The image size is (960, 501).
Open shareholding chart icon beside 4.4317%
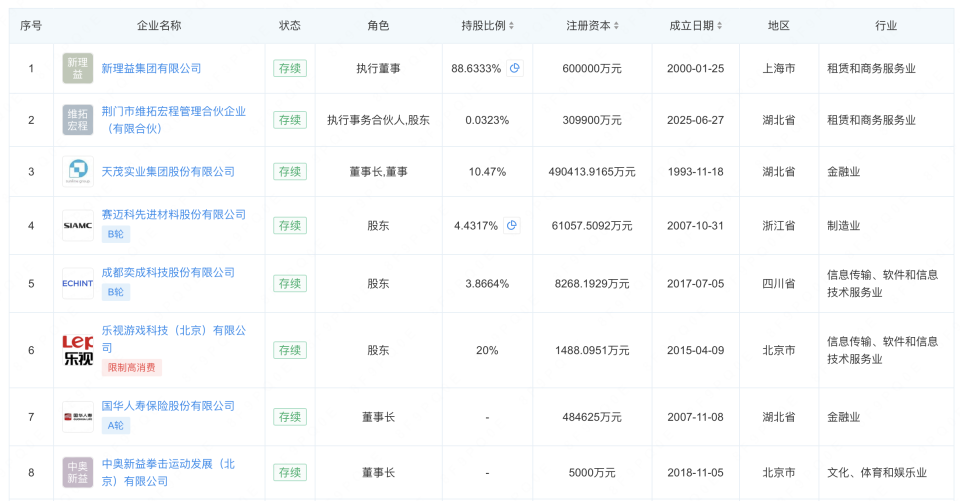(x=512, y=225)
